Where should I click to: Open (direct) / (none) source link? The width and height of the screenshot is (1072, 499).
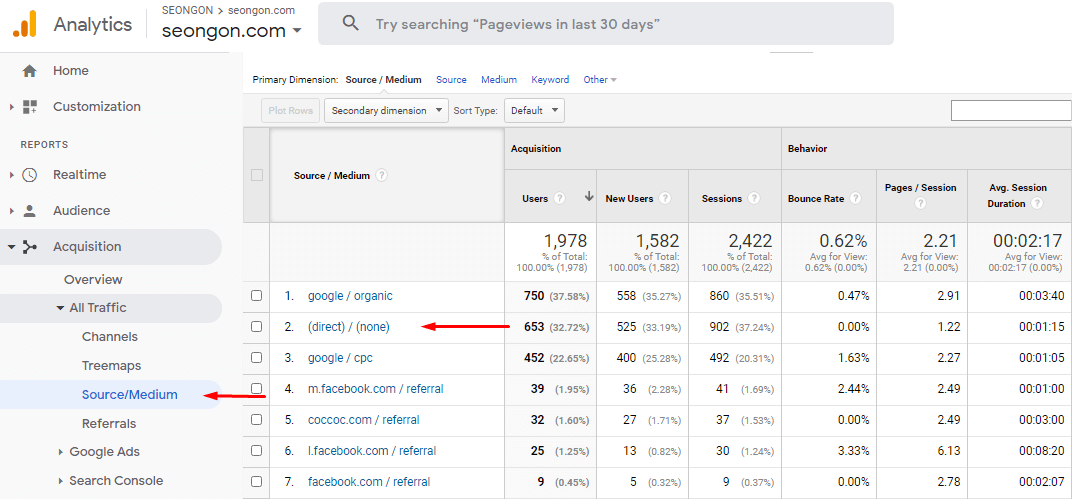[349, 327]
